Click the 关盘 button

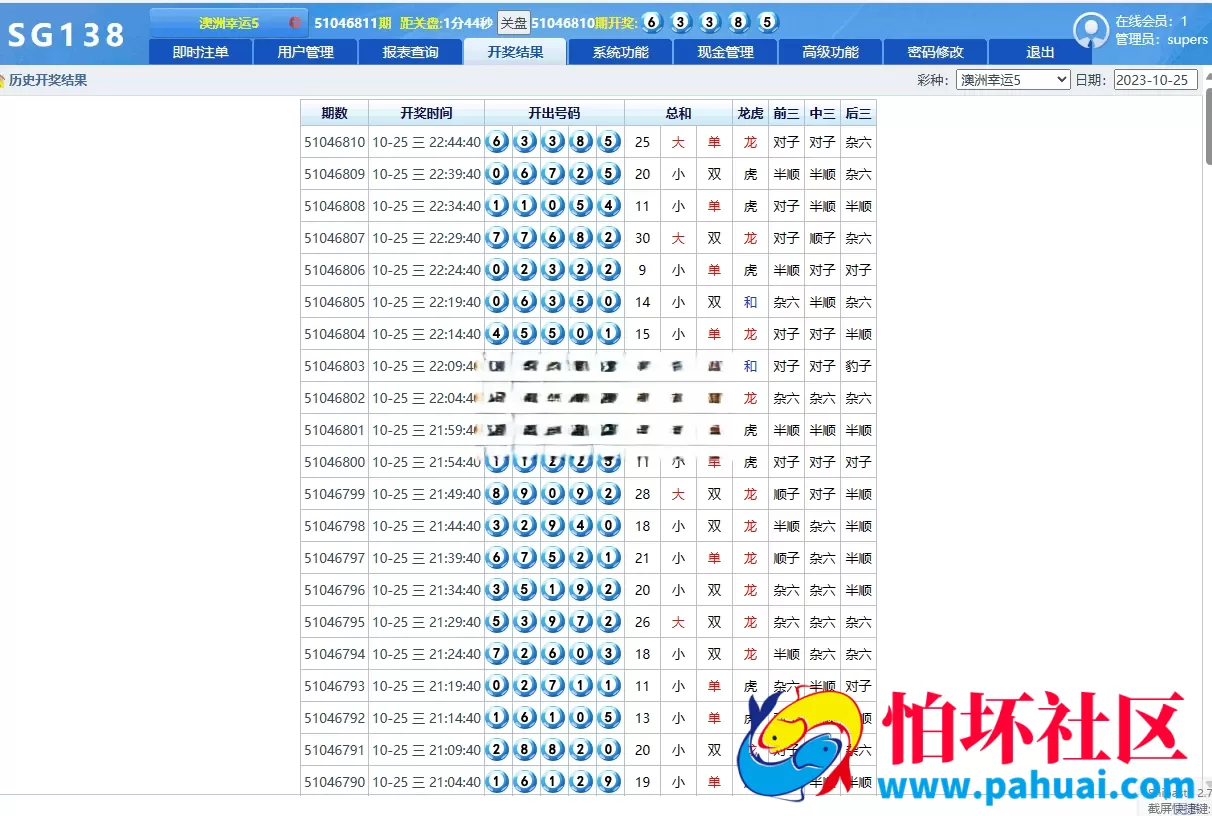513,22
